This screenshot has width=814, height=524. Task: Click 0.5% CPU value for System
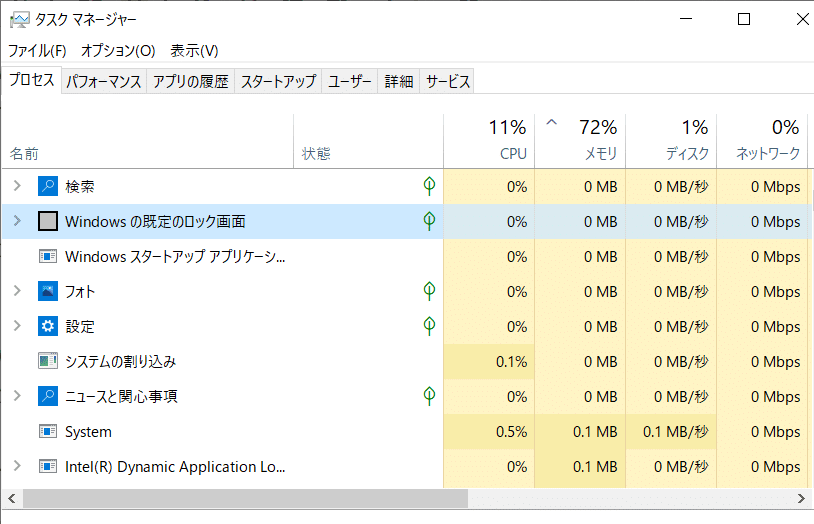pyautogui.click(x=511, y=432)
